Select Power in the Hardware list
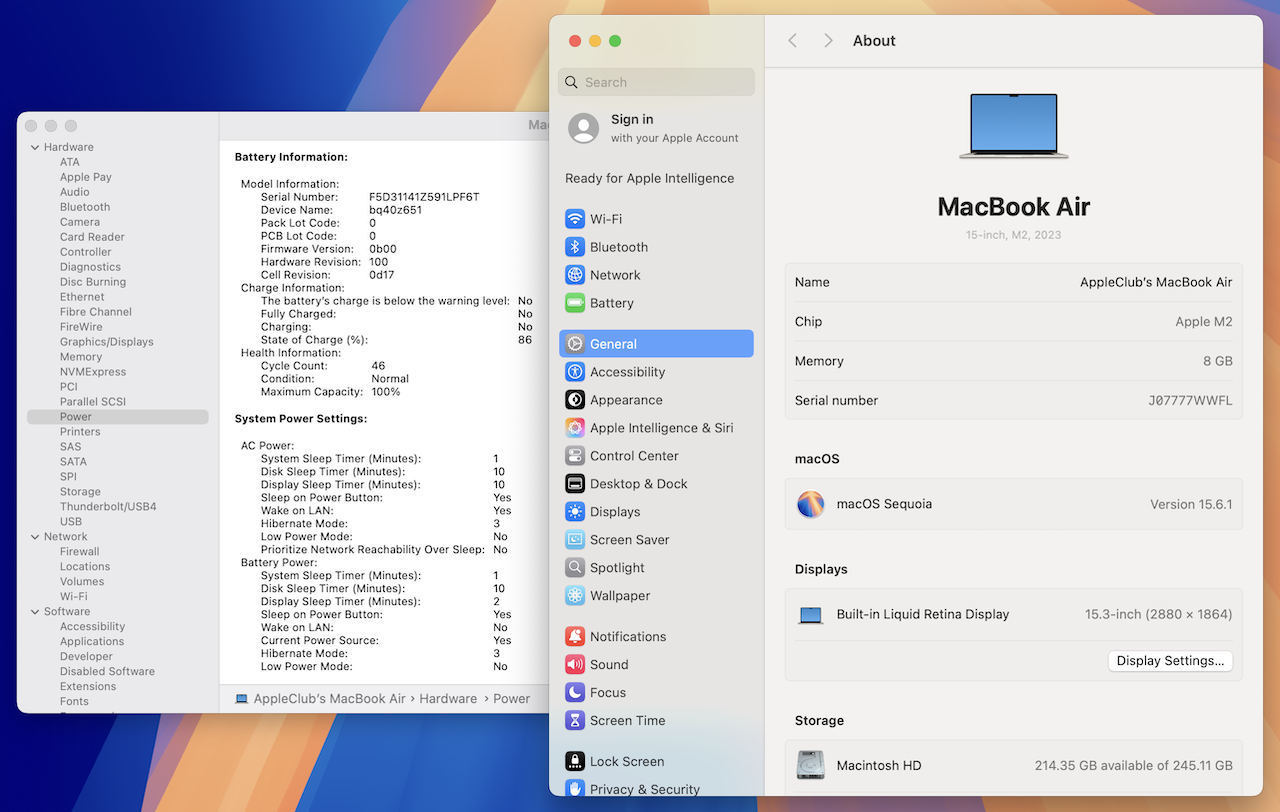This screenshot has height=812, width=1280. click(118, 417)
